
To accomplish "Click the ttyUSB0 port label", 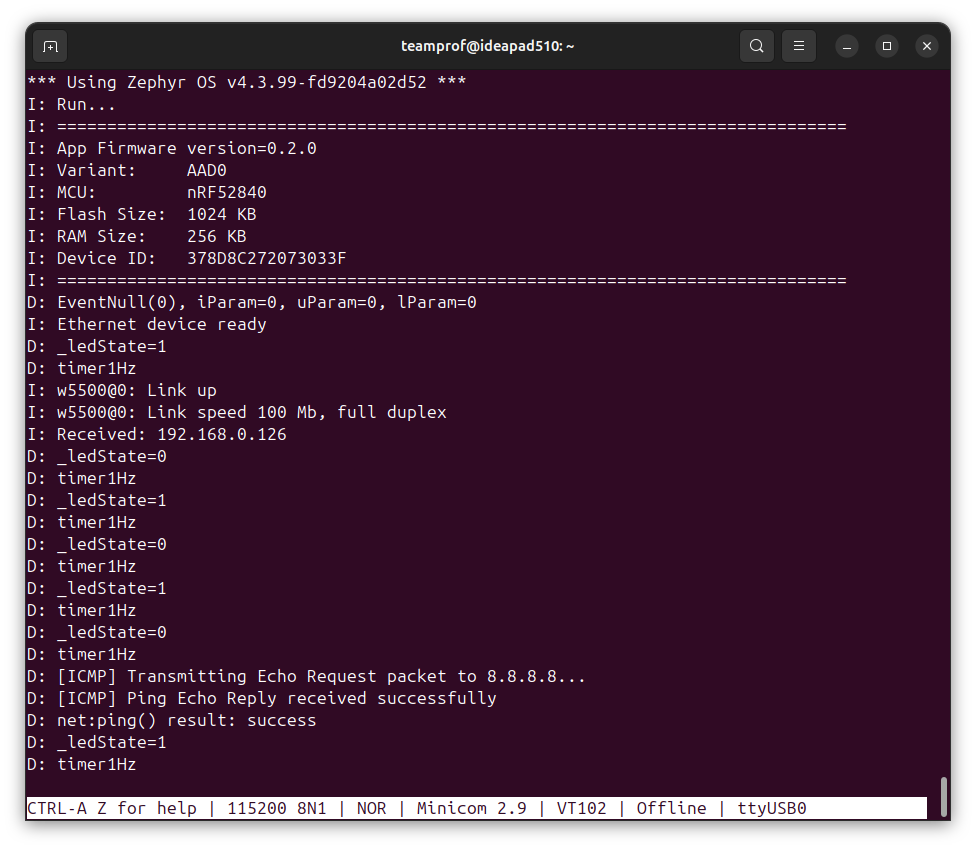I will [772, 808].
